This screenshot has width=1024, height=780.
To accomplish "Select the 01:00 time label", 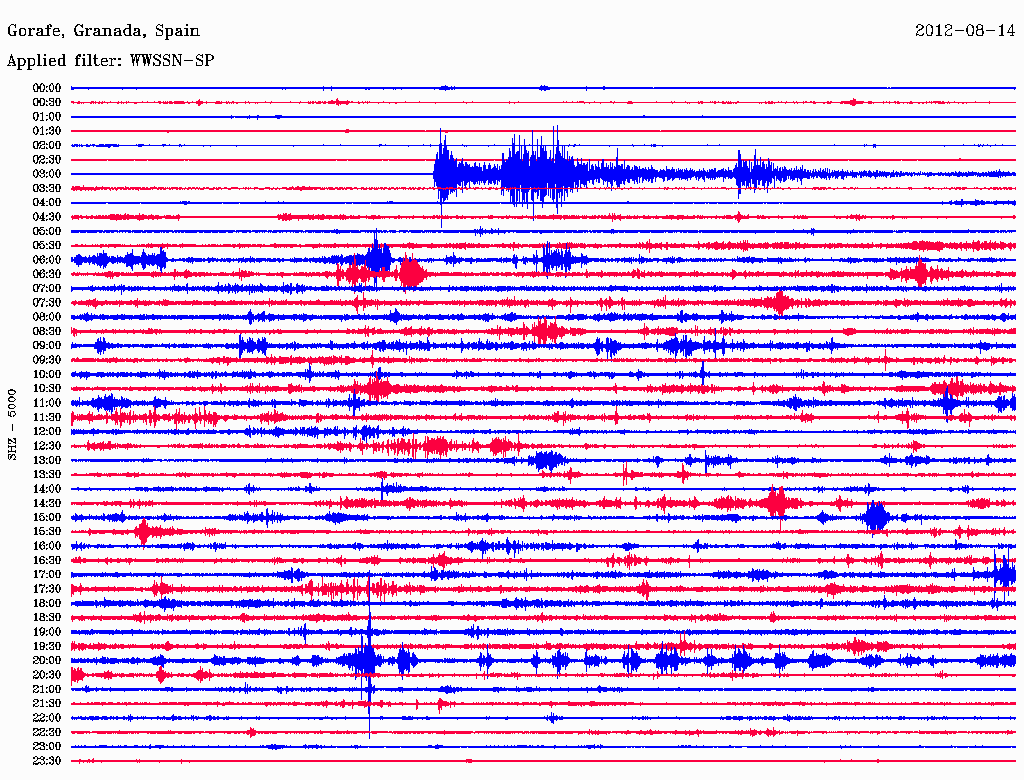I will 46,116.
